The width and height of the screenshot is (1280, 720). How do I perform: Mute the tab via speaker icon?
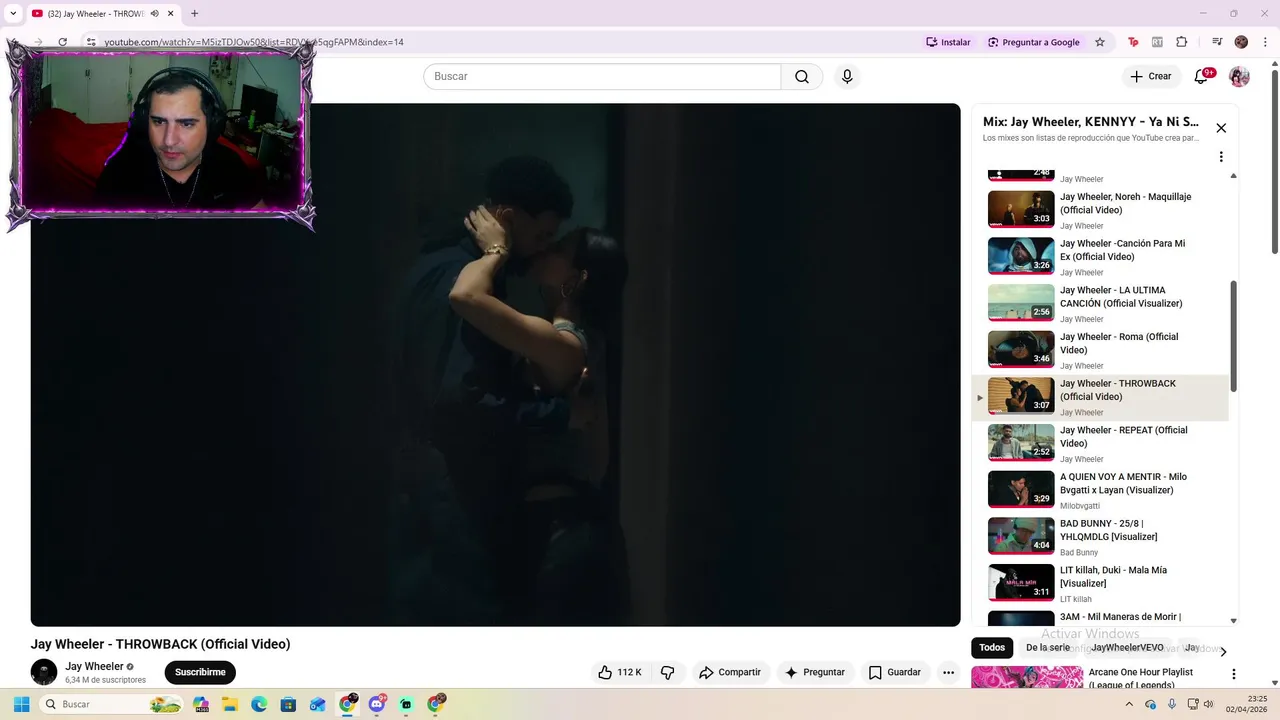pos(154,14)
